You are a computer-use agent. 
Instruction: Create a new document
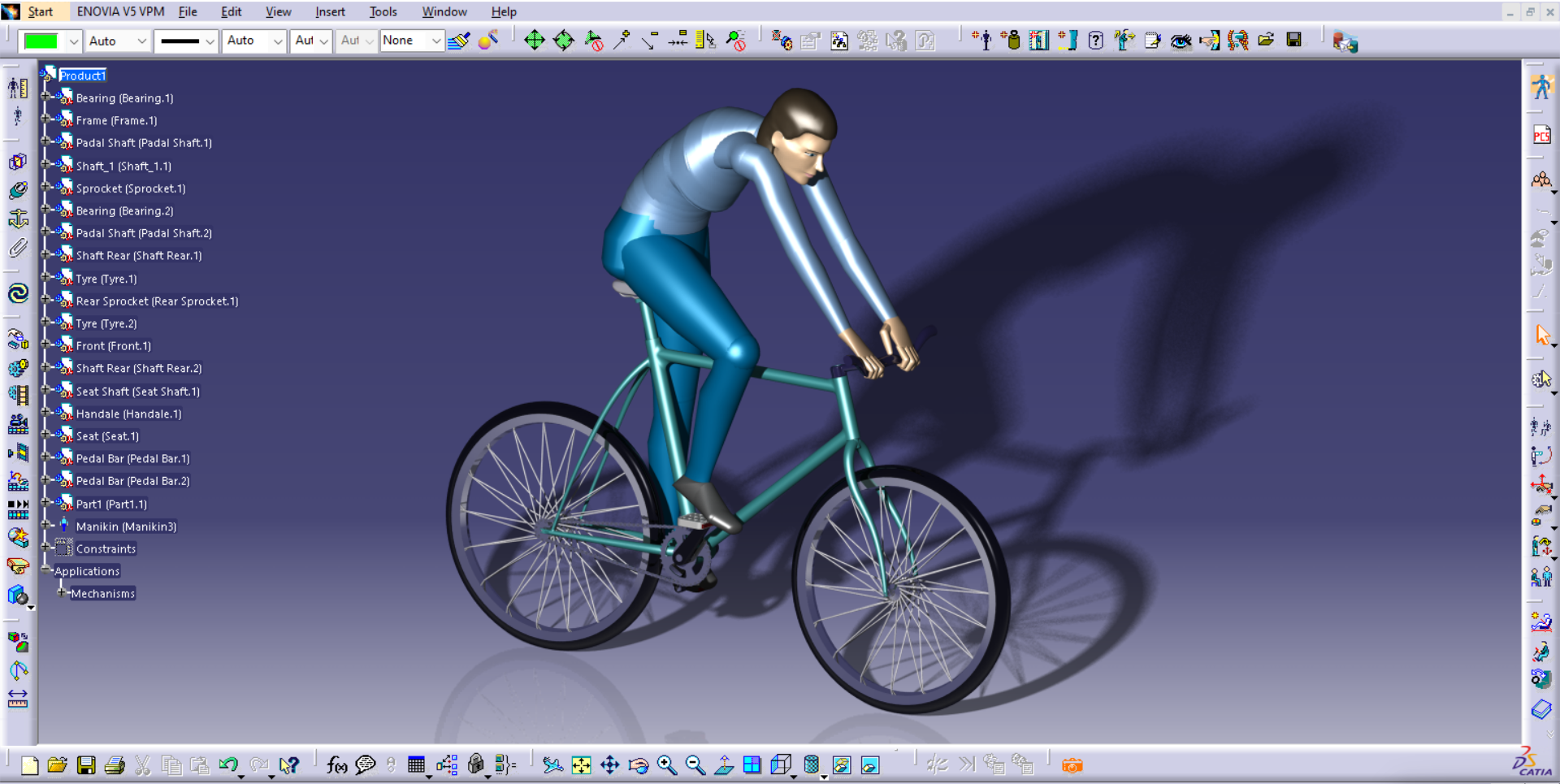click(x=29, y=765)
